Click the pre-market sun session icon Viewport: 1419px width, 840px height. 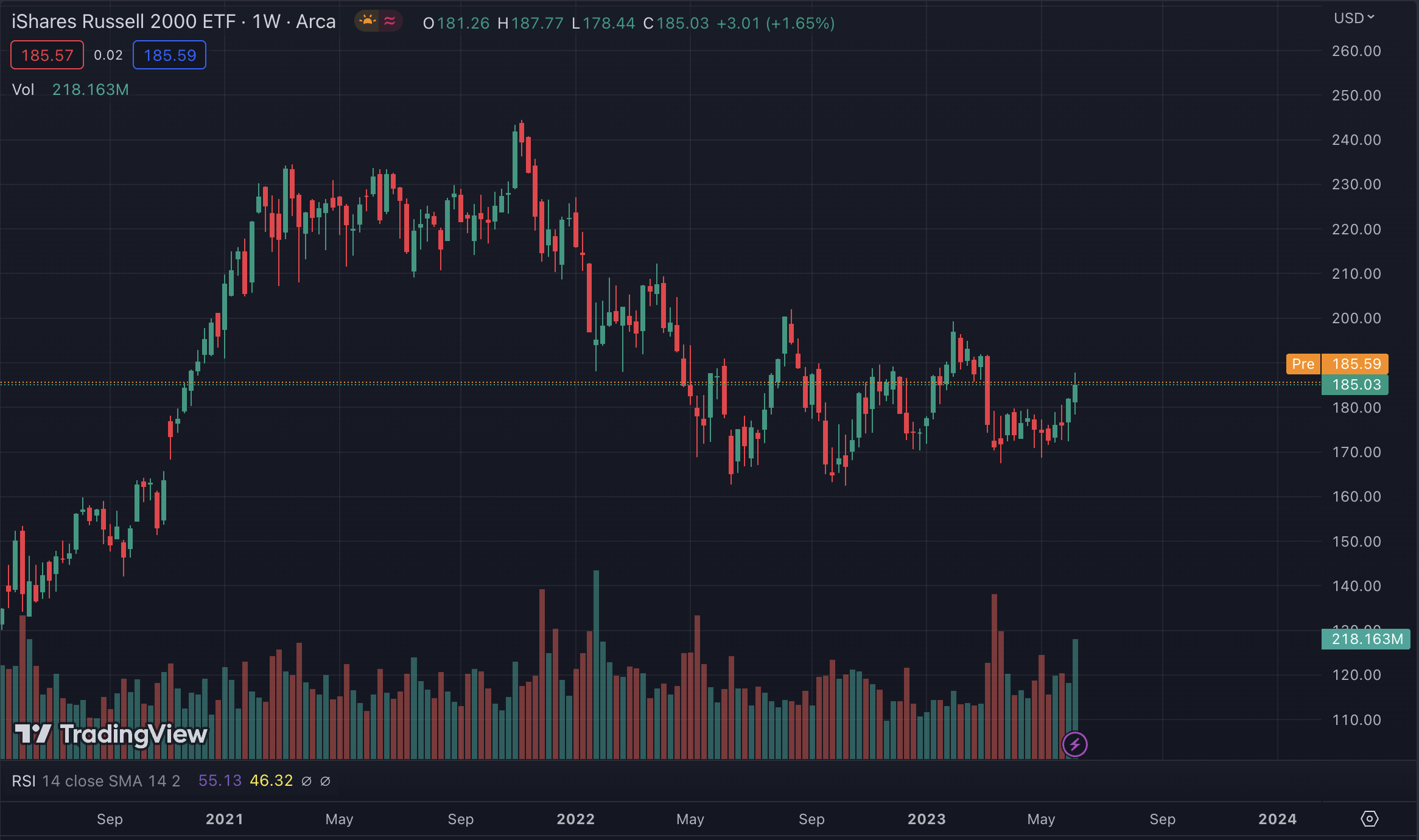[x=368, y=21]
